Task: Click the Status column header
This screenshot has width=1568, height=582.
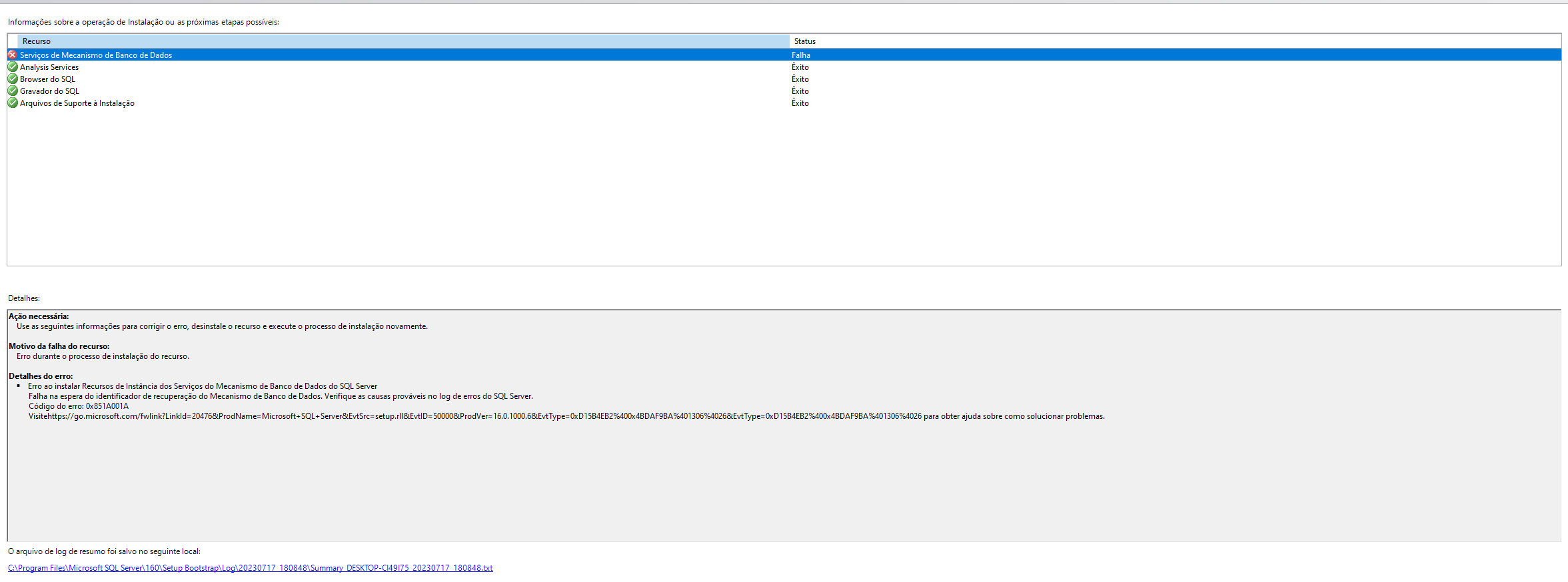Action: click(x=1175, y=41)
